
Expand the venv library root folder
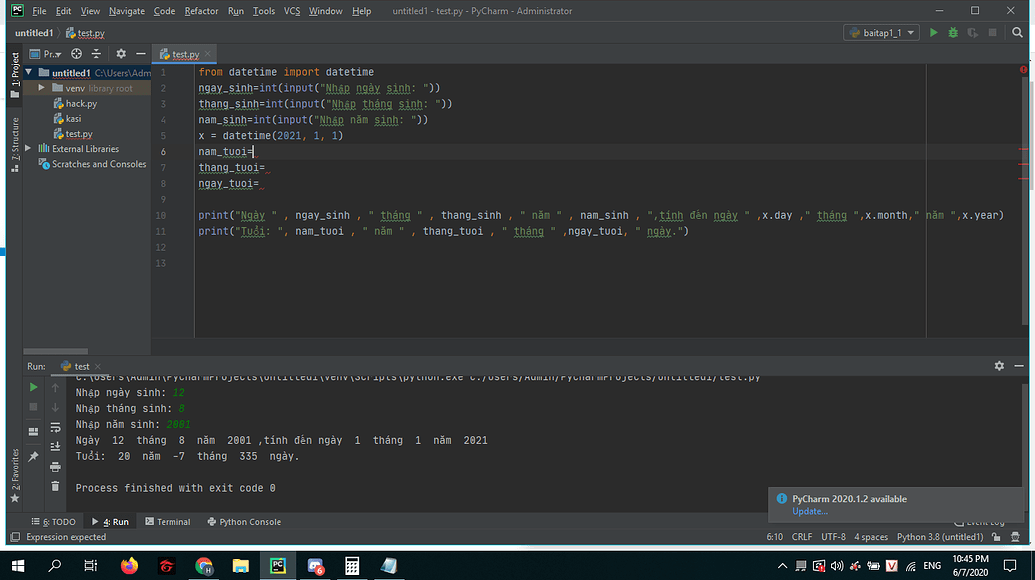click(x=42, y=88)
